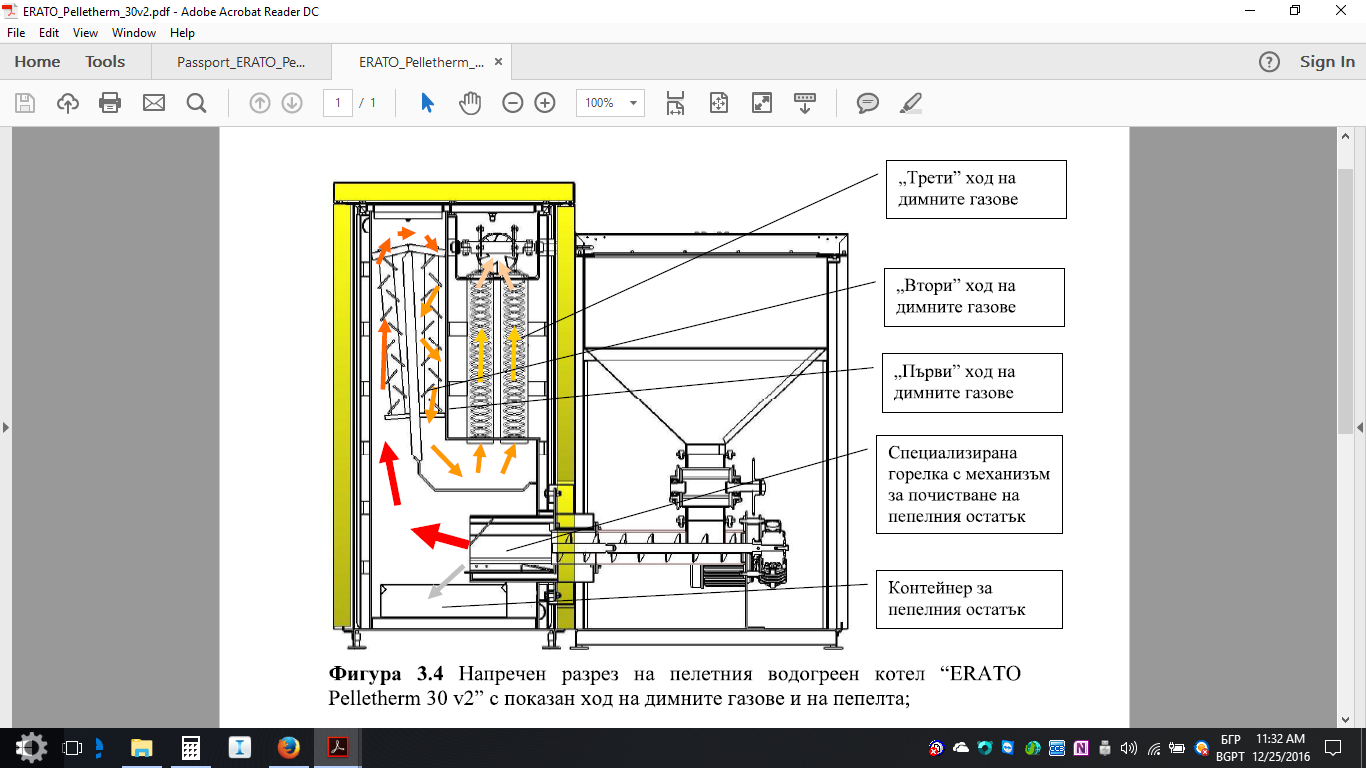Click the page number input field

(338, 103)
